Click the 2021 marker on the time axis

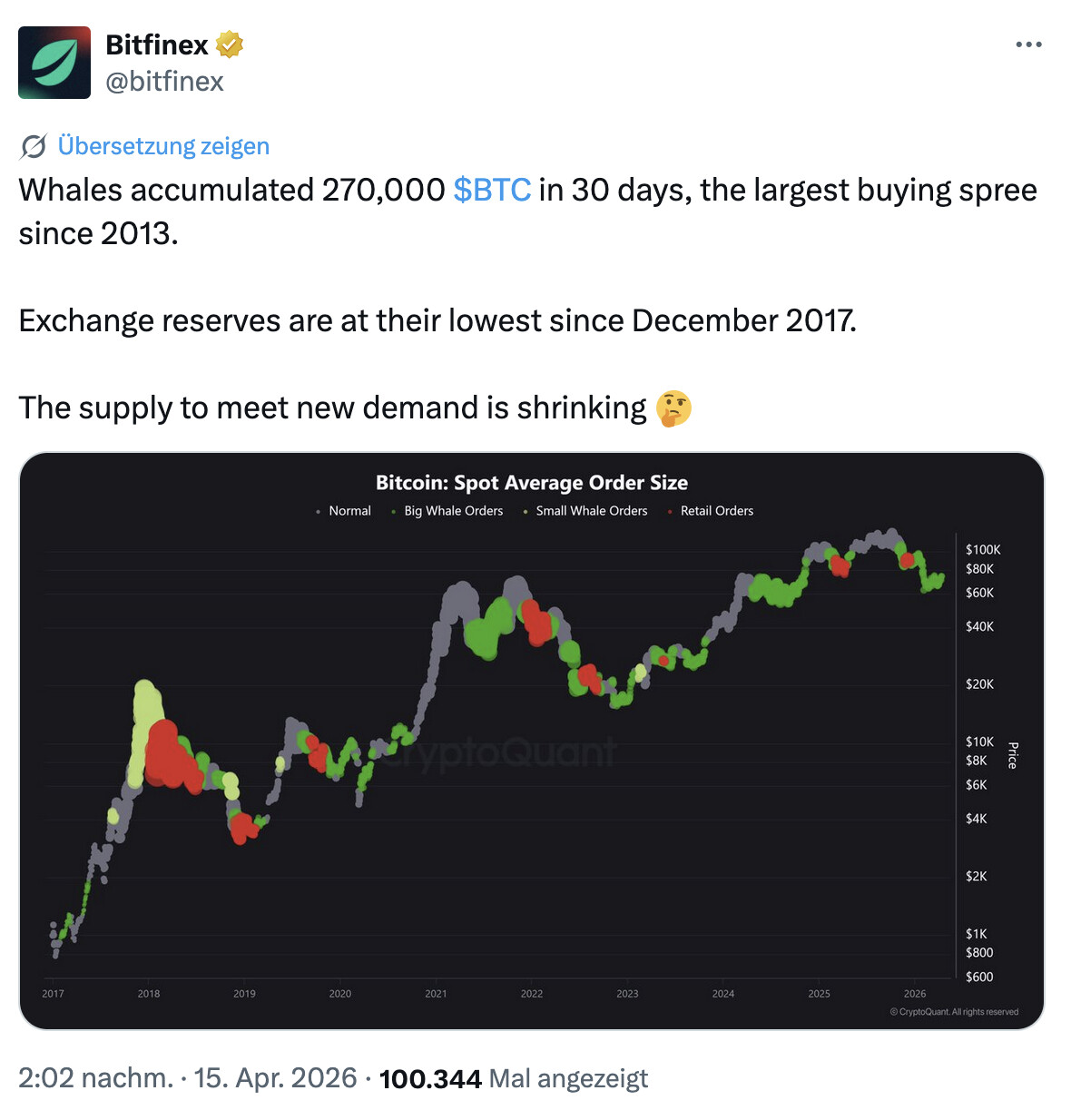click(x=436, y=994)
